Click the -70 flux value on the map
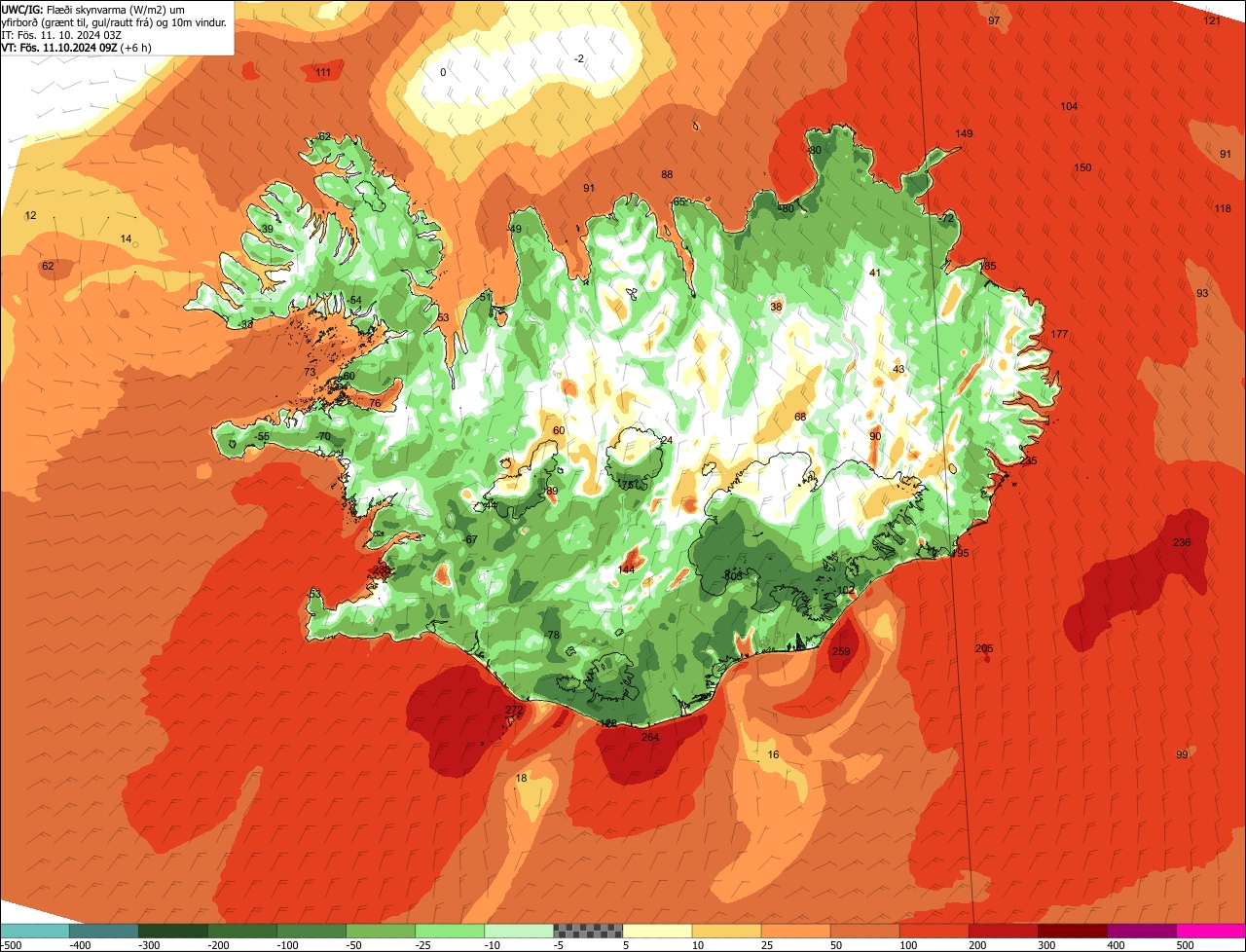This screenshot has width=1246, height=952. pos(323,436)
